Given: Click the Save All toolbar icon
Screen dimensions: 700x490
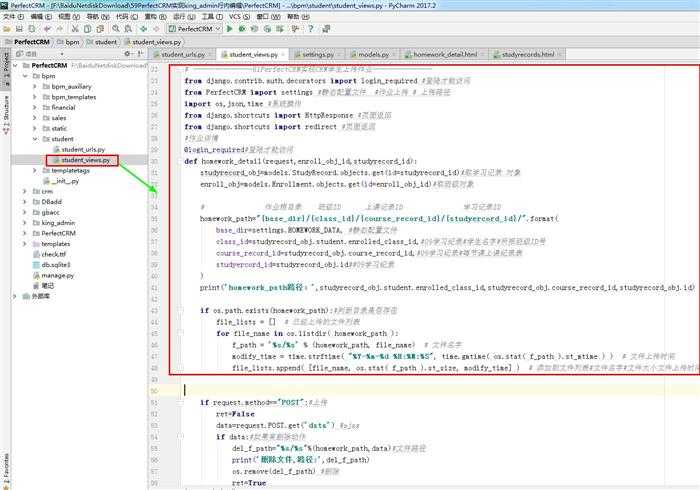Looking at the screenshot, I should (x=19, y=29).
